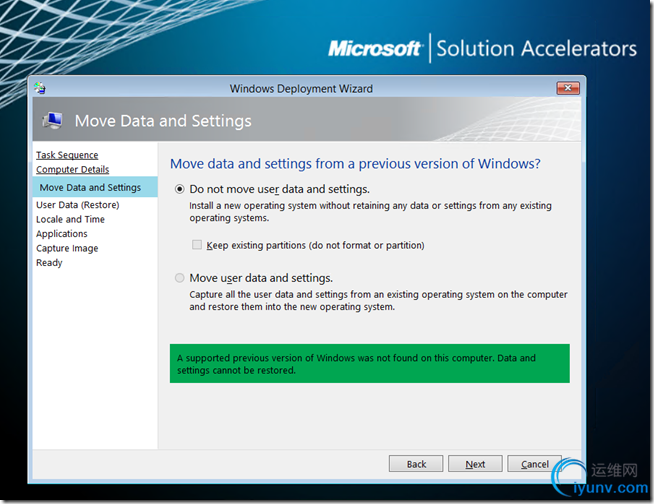The image size is (654, 504).
Task: Click the Move Data and Settings header computer icon
Action: 53,121
